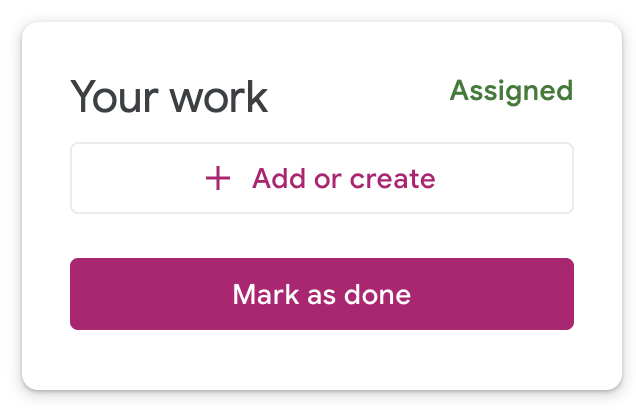Click the Mark as done button
Viewport: 636px width, 410px height.
[x=321, y=294]
